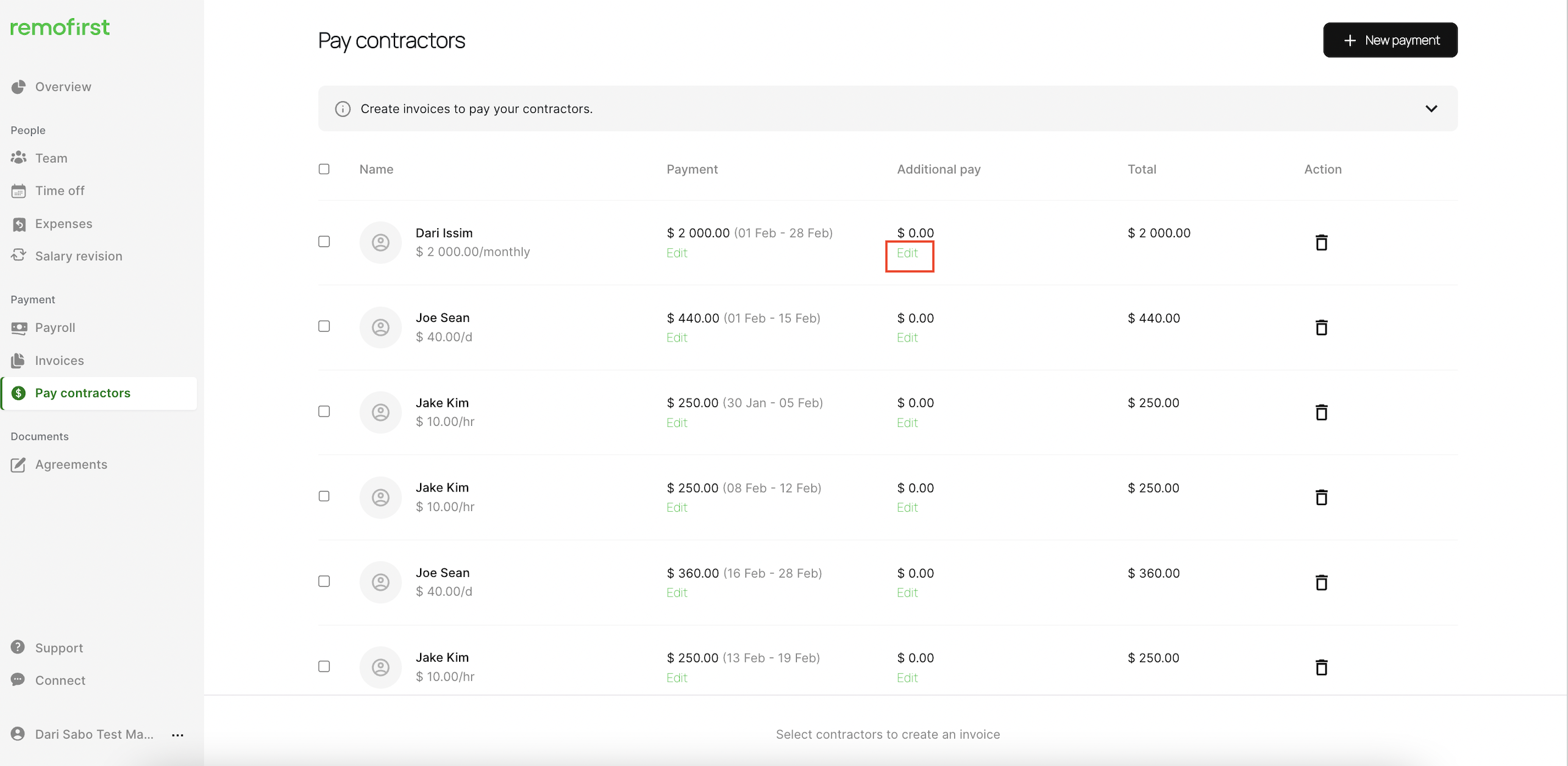Screen dimensions: 1568x766
Task: Click the Total column header
Action: 1141,169
